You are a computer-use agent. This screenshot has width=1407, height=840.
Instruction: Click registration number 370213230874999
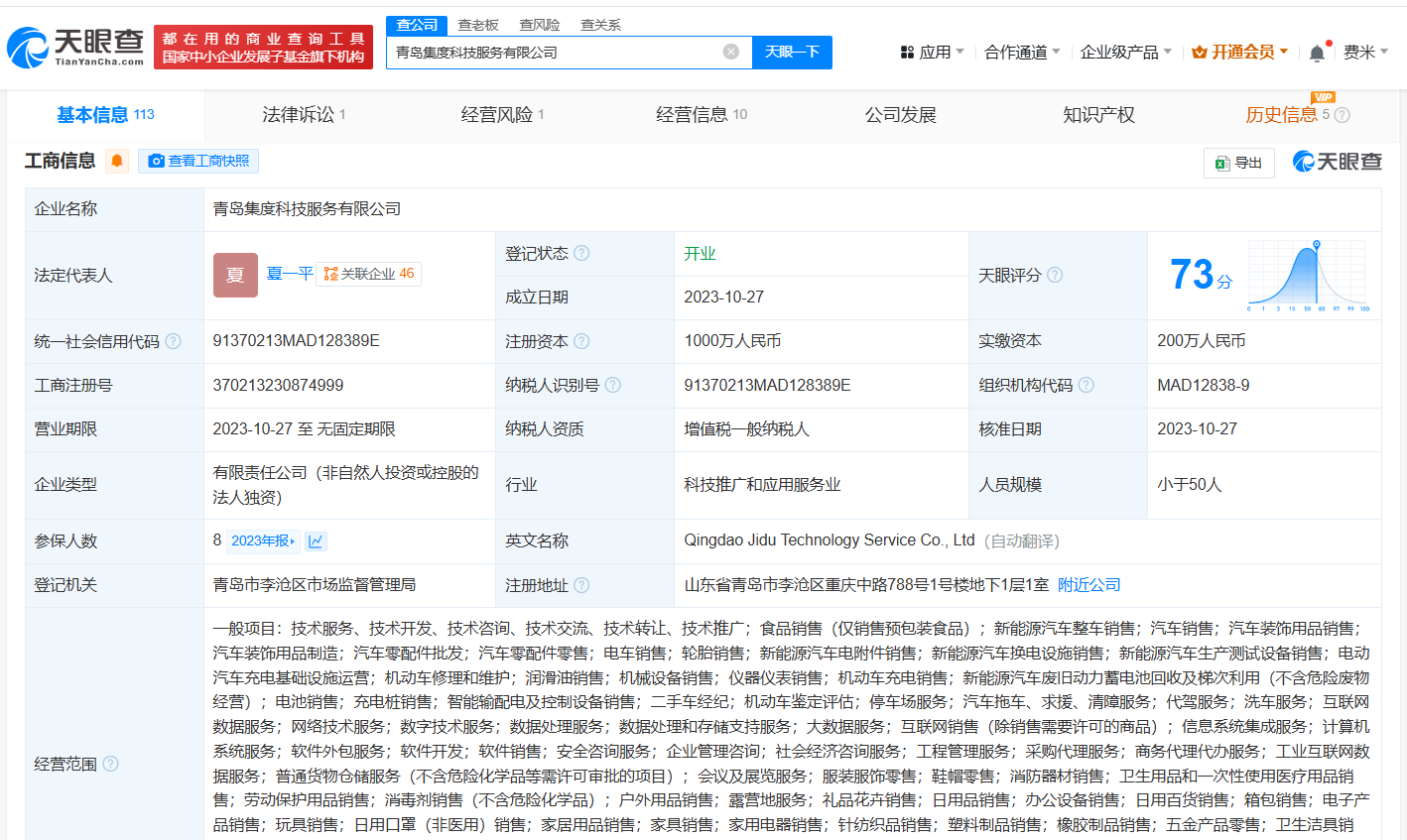pos(278,385)
